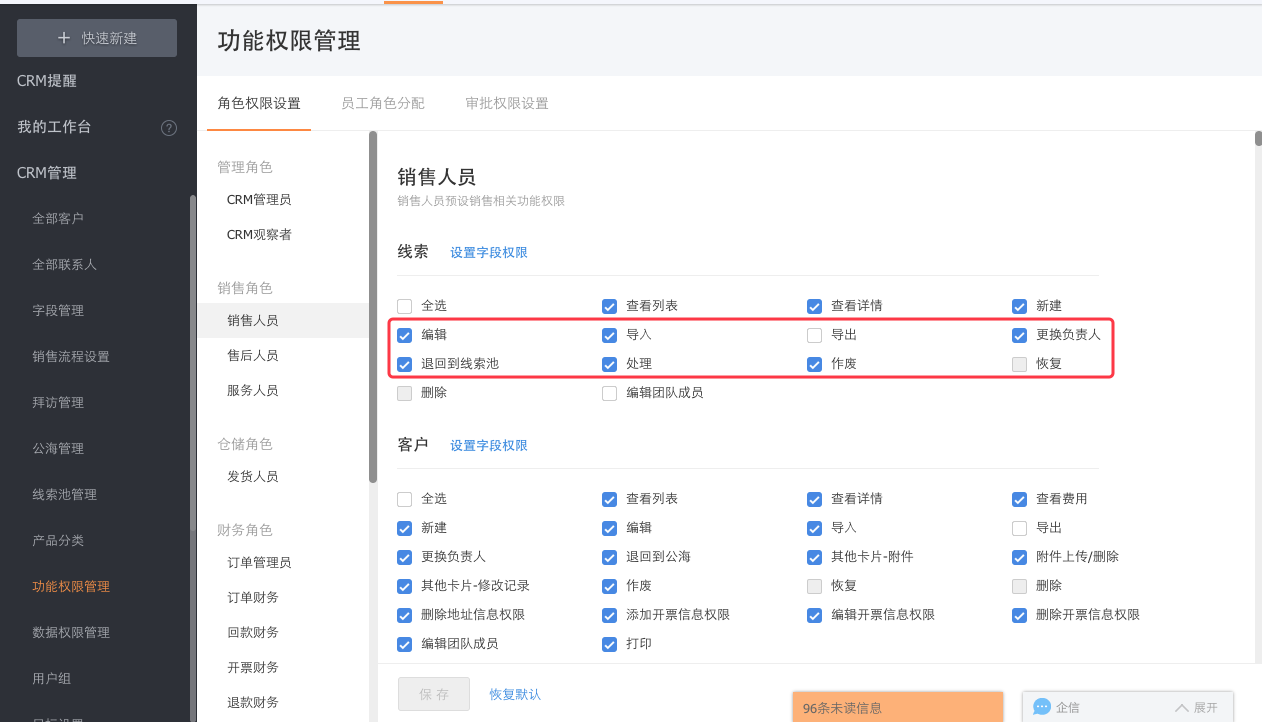Uncheck 查看详情 under 线索
Screen dimensions: 1262x722
point(815,306)
